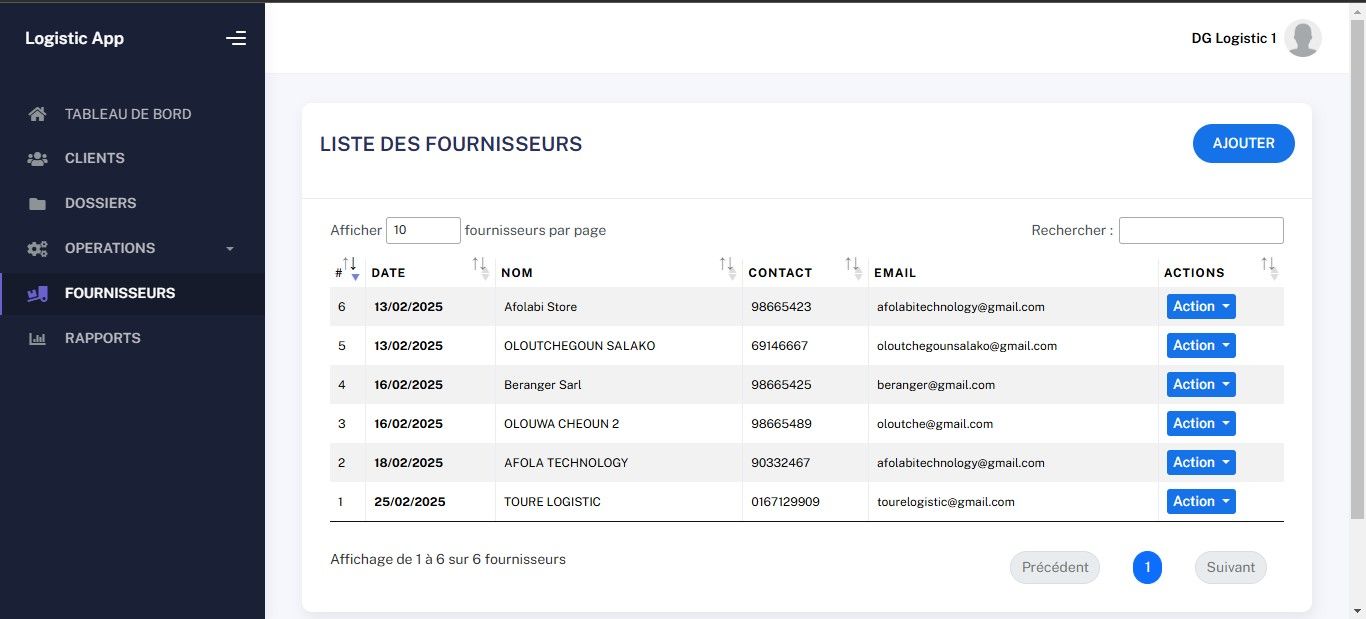
Task: Open the Rapports menu item
Action: 132,338
